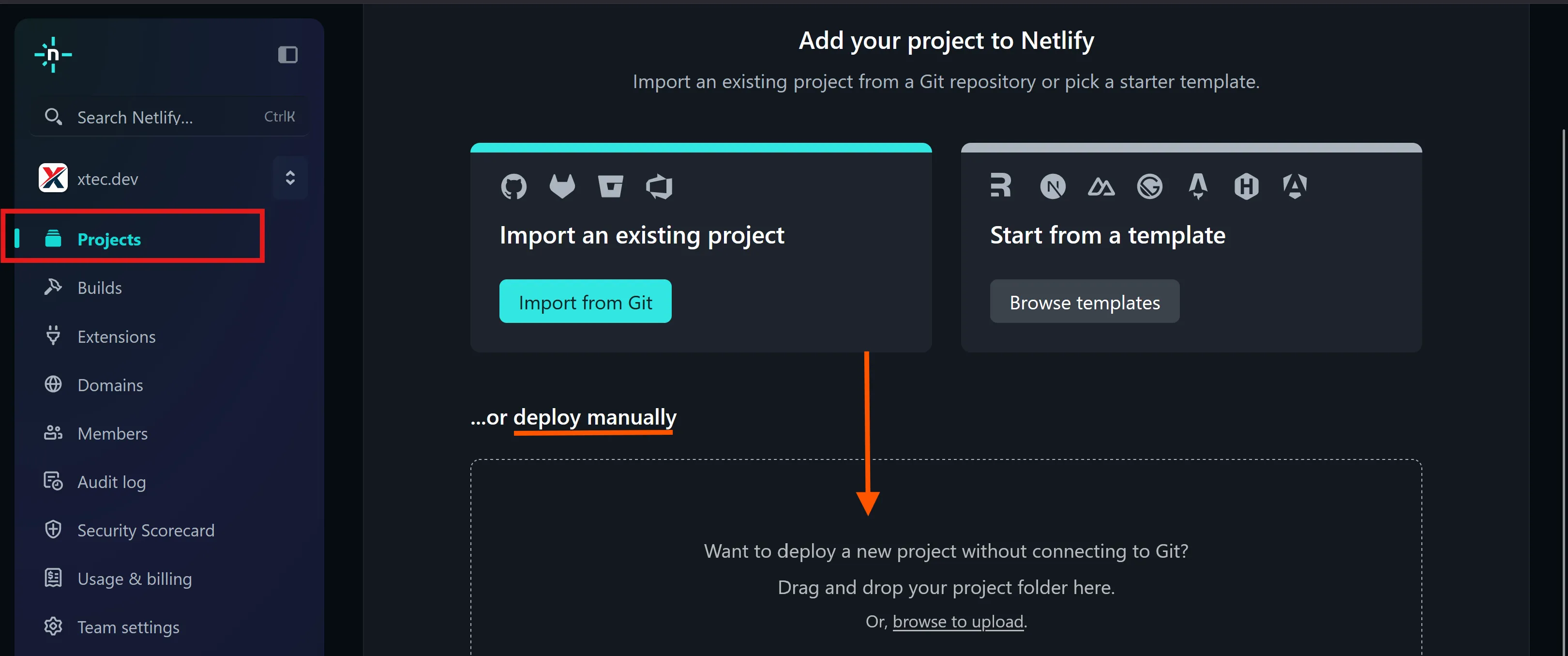
Task: Open the Usage & billing icon
Action: click(x=54, y=578)
